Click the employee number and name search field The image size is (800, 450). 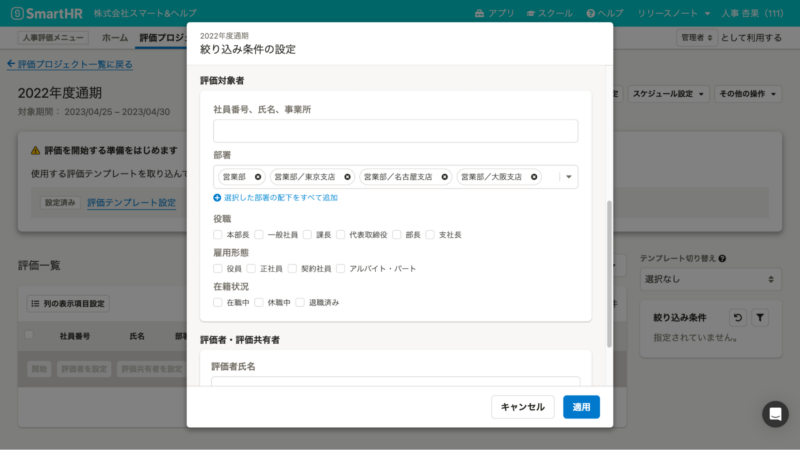[395, 131]
